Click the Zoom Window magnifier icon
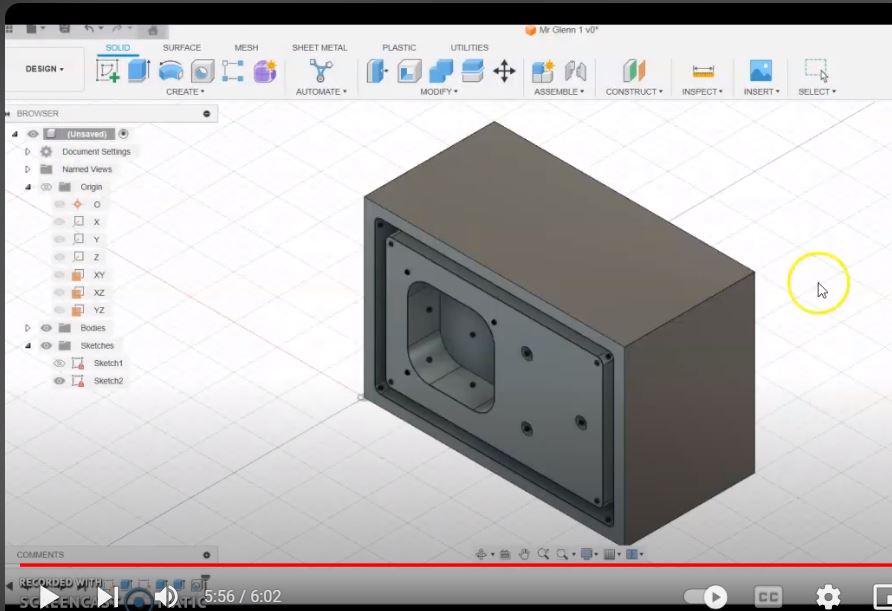Image resolution: width=892 pixels, height=611 pixels. (x=563, y=554)
